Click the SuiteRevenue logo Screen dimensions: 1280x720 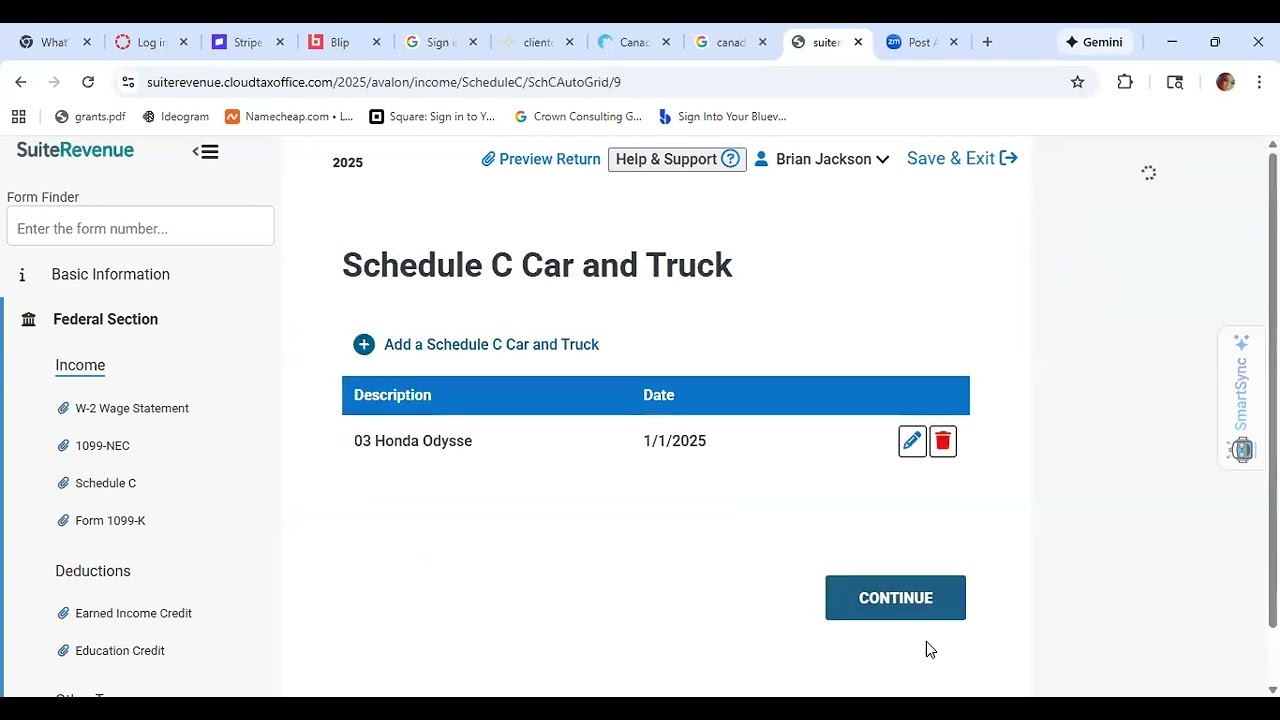coord(75,150)
